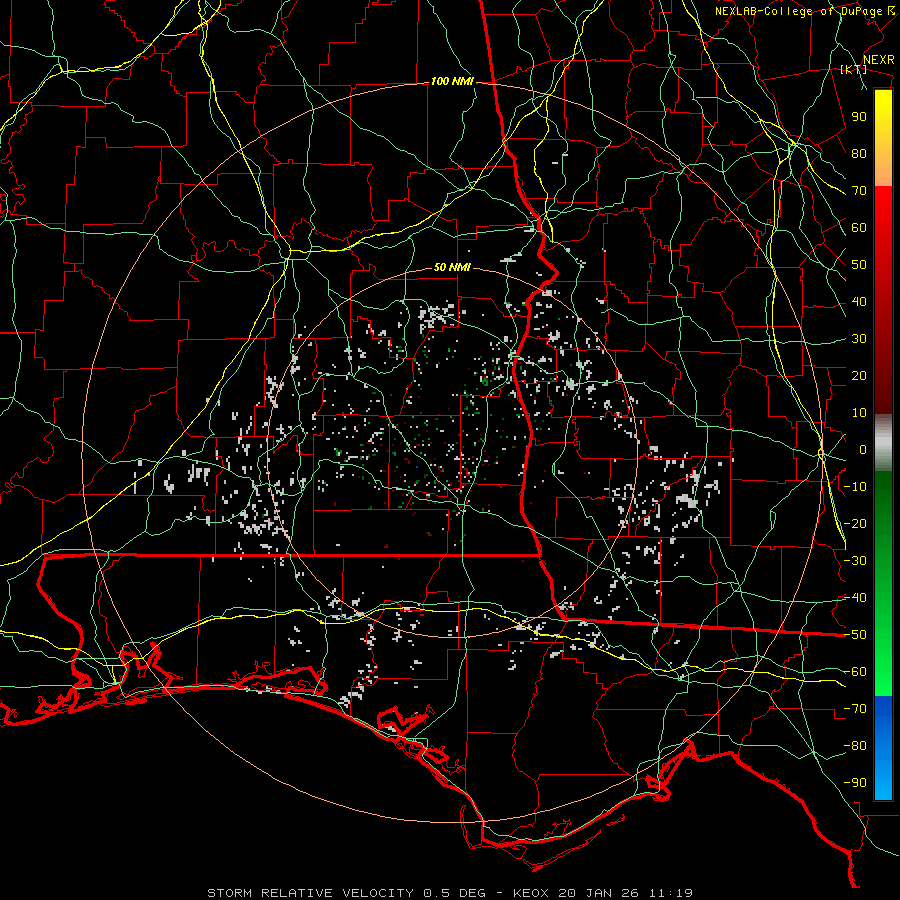Select the 70 value on the velocity scale

859,191
